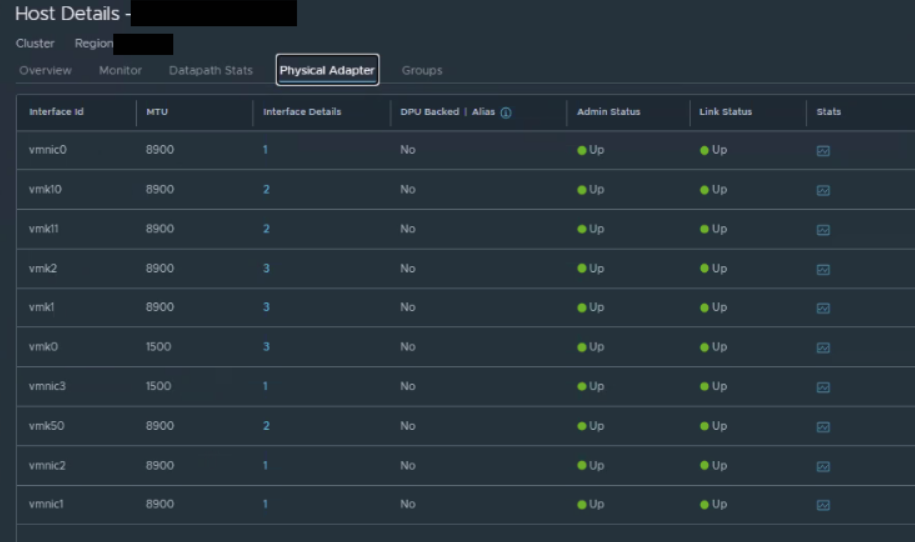
Task: Open interface details link for vmk1
Action: pyautogui.click(x=266, y=307)
